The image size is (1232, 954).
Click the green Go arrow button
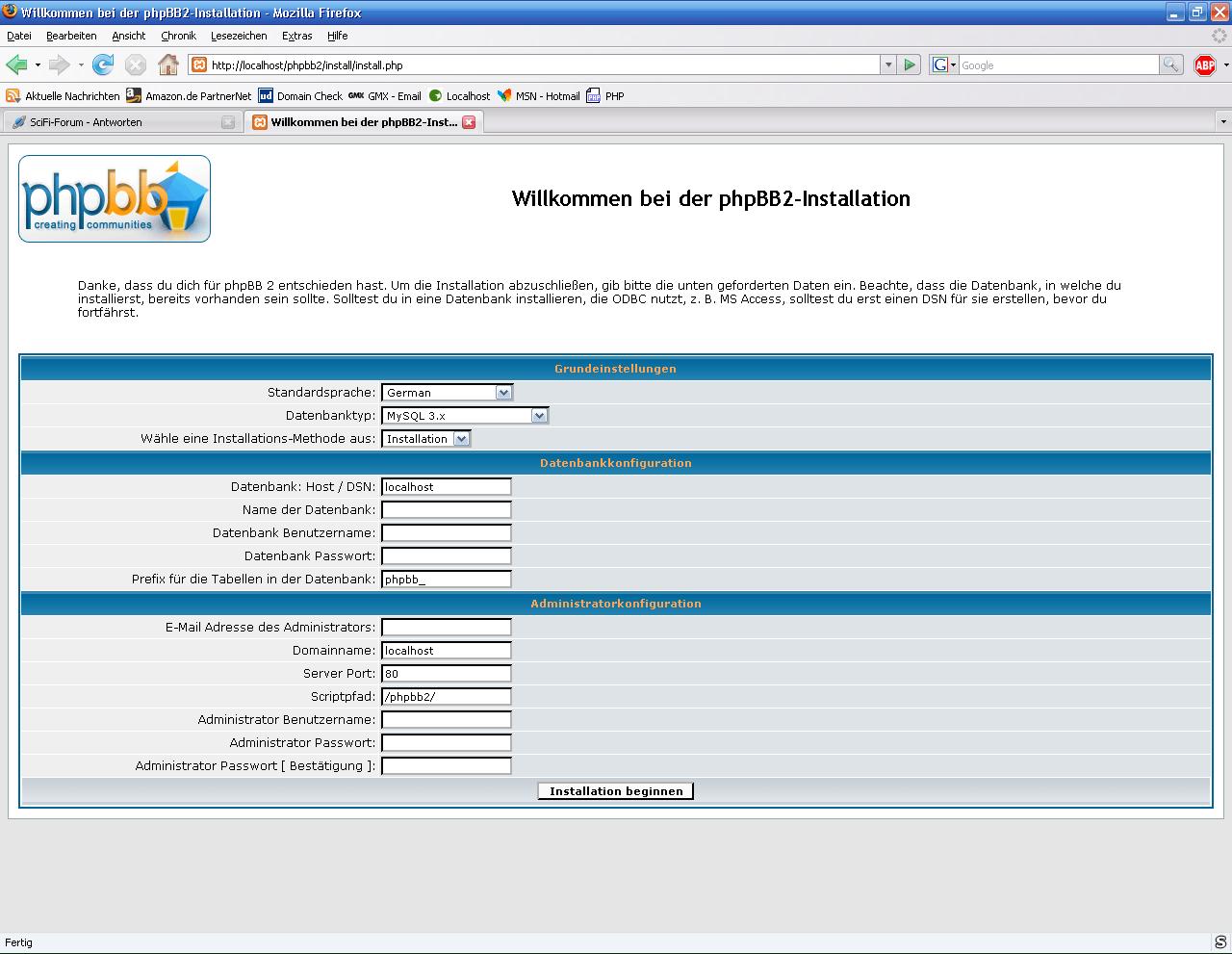click(910, 65)
